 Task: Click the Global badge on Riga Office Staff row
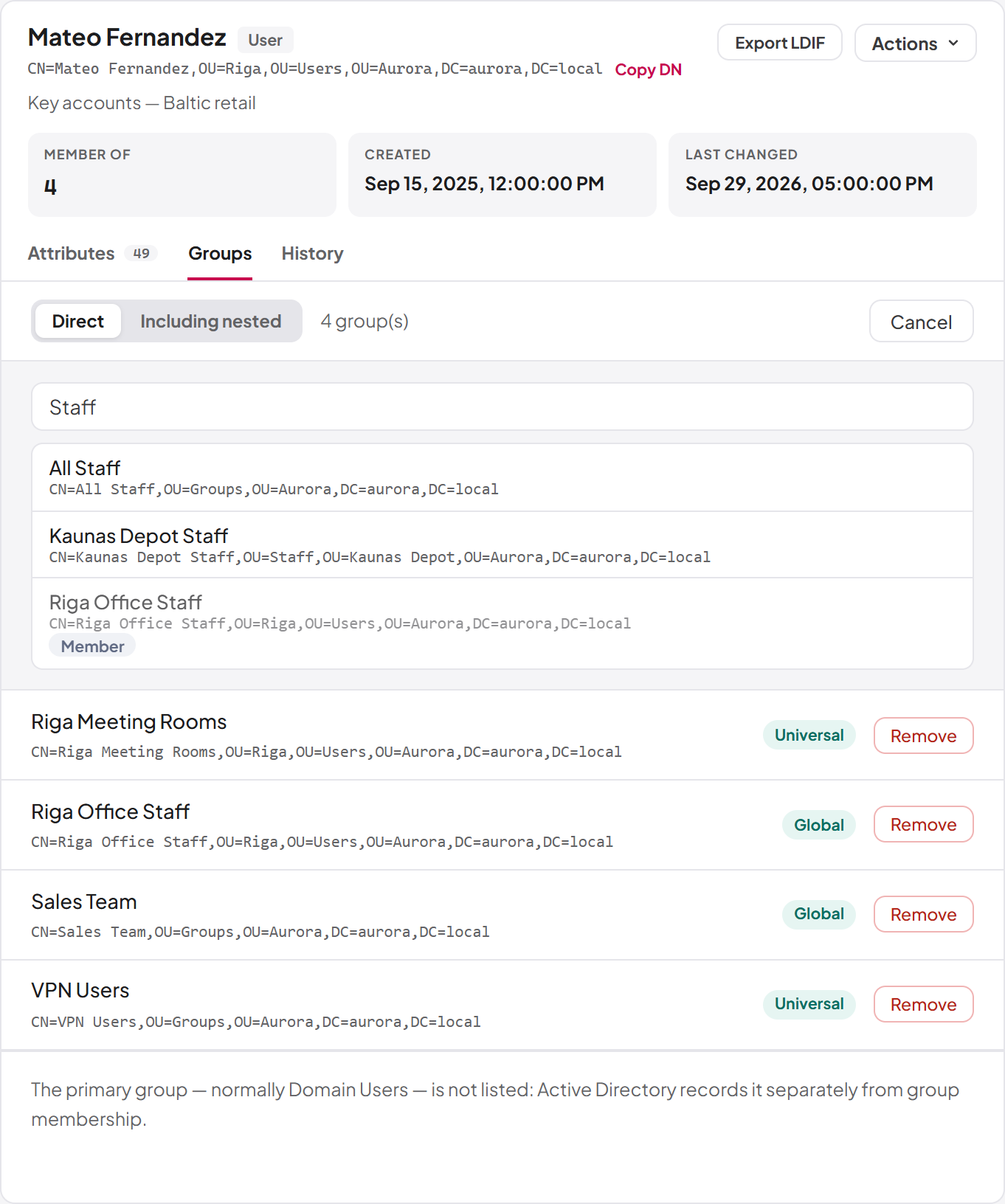click(x=819, y=825)
